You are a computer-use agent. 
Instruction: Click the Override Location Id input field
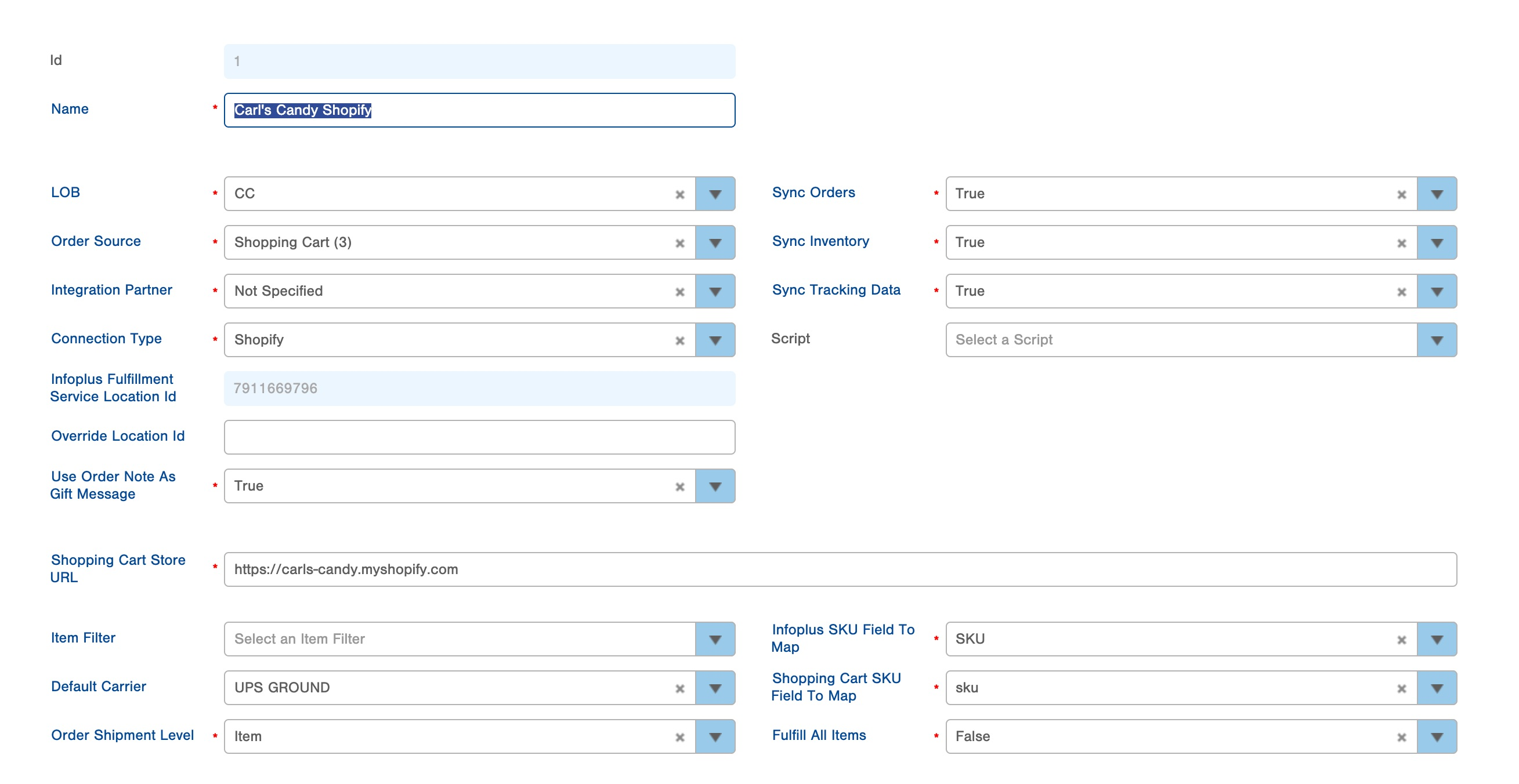(479, 437)
